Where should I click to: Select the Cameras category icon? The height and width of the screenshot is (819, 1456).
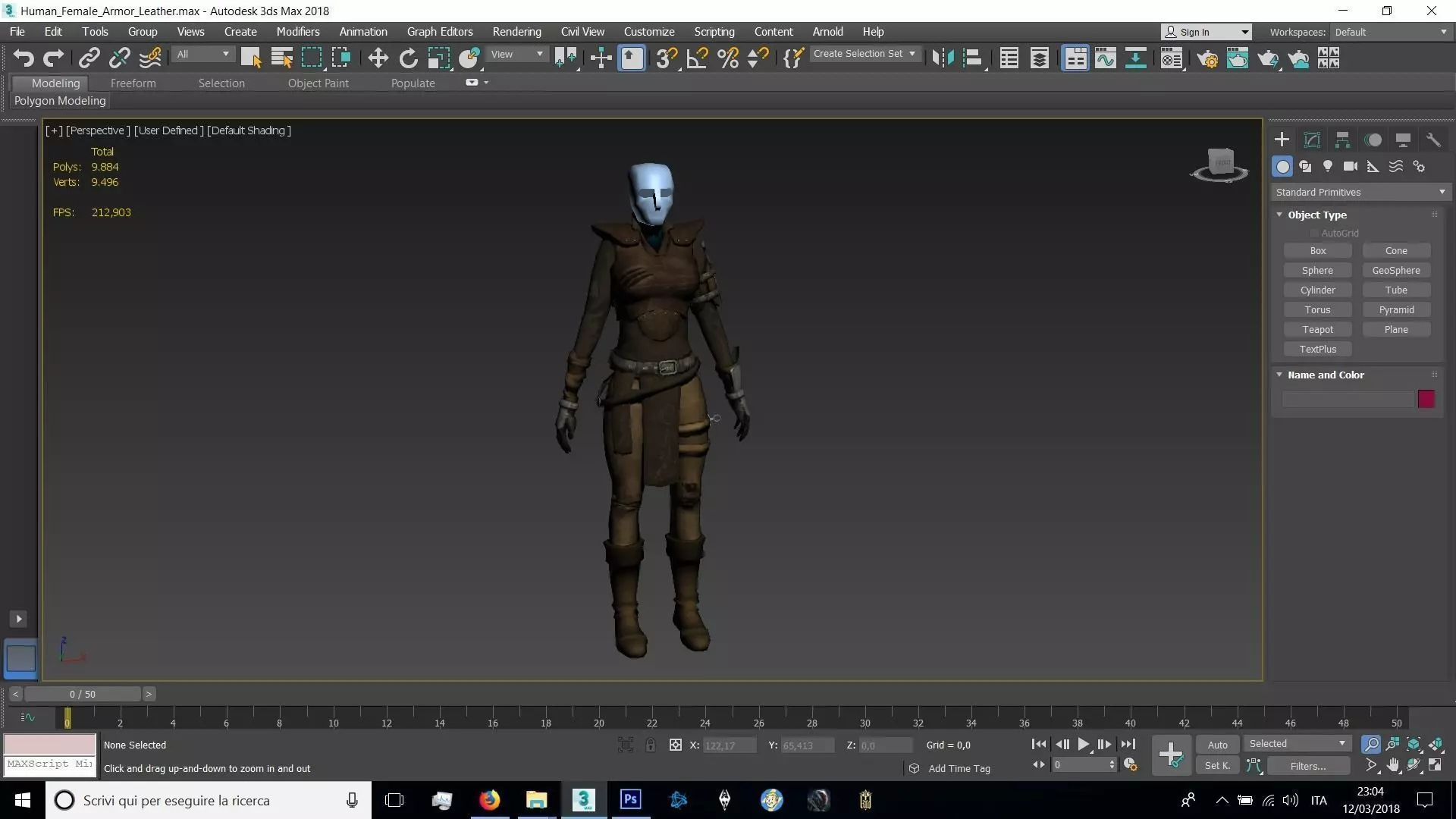[x=1351, y=166]
